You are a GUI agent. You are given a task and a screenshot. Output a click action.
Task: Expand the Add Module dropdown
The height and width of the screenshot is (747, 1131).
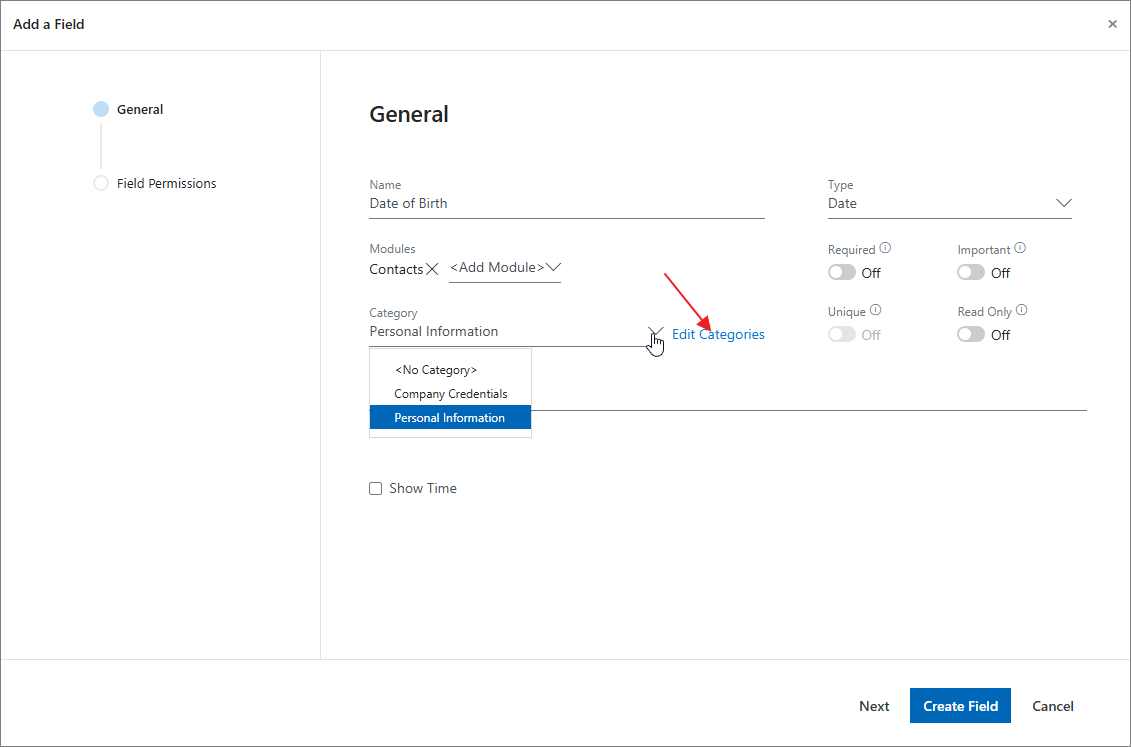pos(553,268)
